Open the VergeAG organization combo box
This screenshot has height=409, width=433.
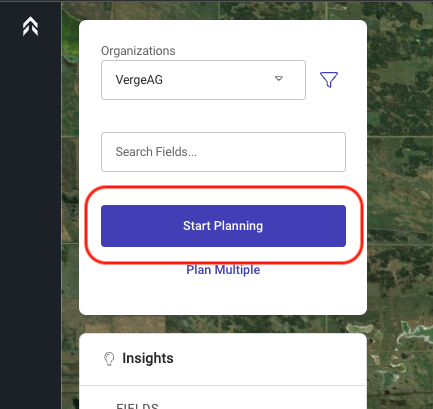coord(203,80)
